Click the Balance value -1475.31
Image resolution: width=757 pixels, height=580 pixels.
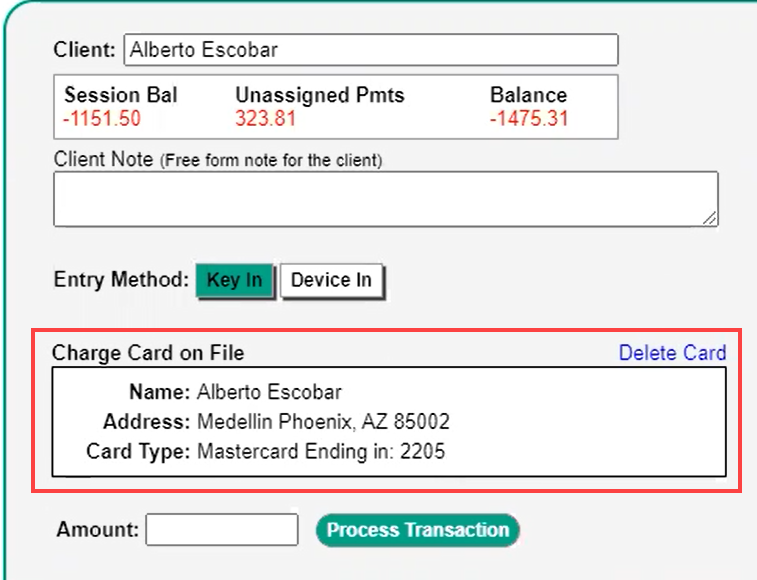(529, 119)
